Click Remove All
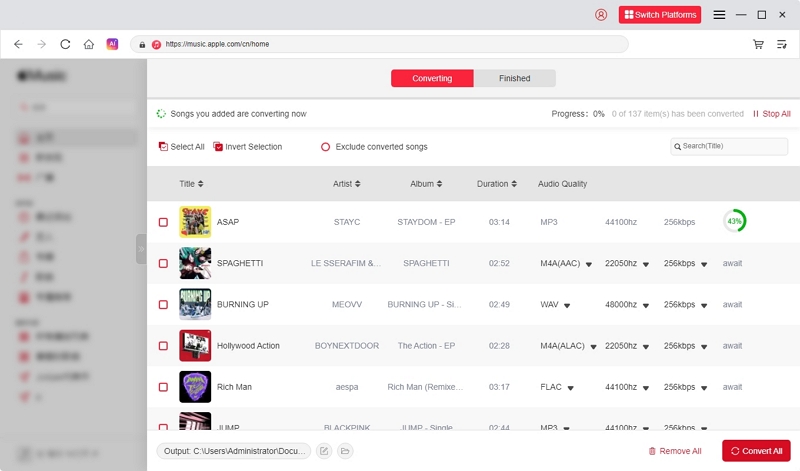Image resolution: width=800 pixels, height=471 pixels. tap(674, 451)
